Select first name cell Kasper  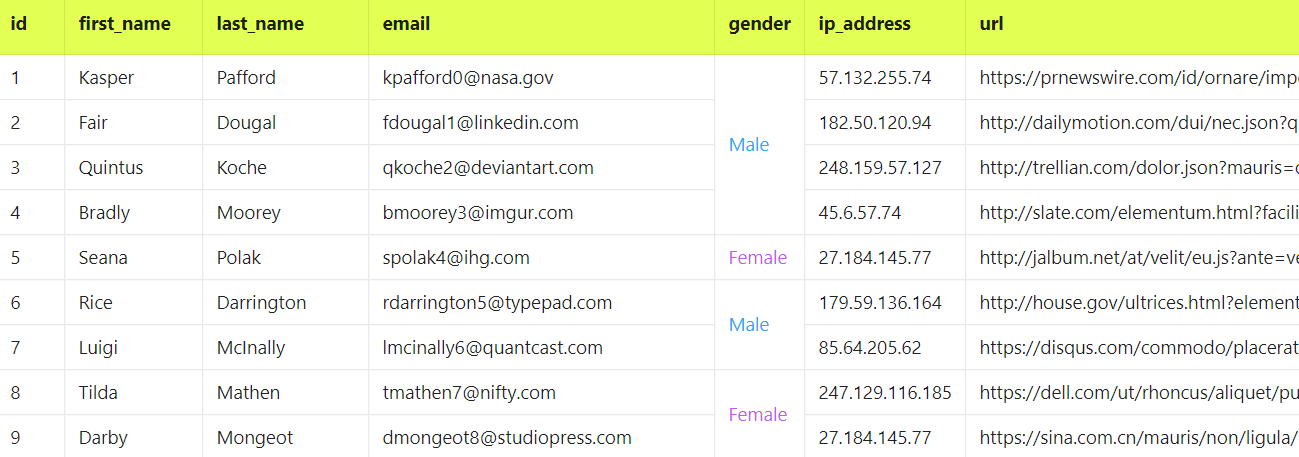point(134,77)
